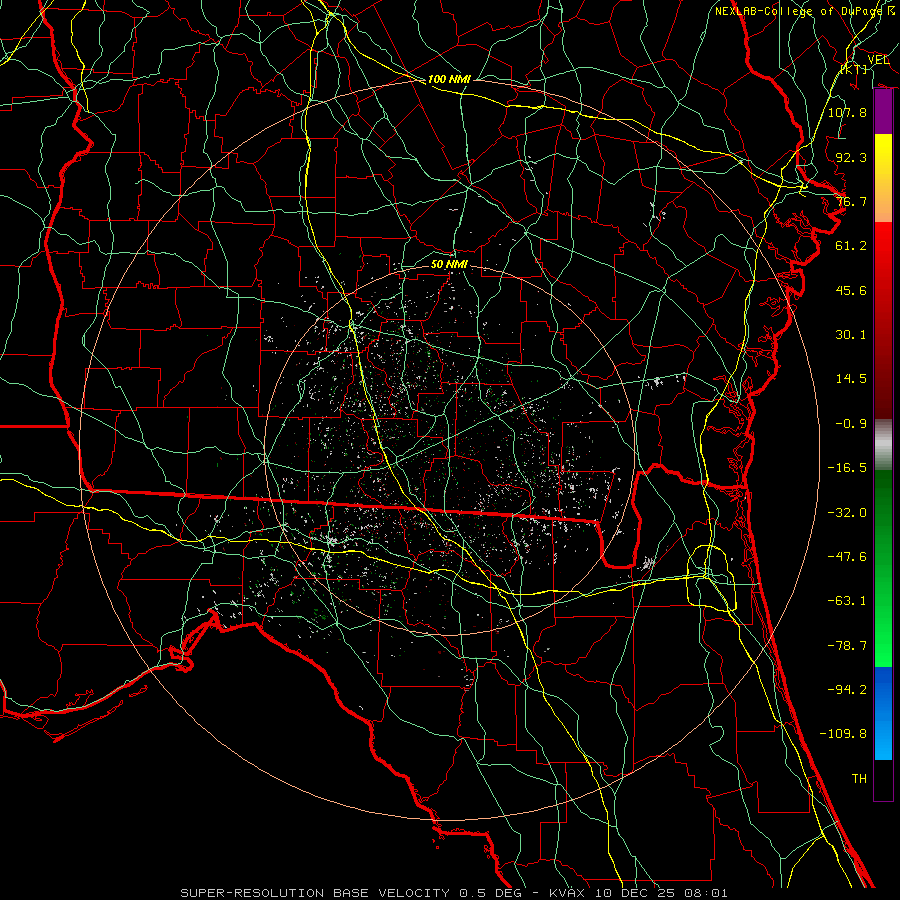The width and height of the screenshot is (900, 900).
Task: Click the -32.0 velocity legend value
Action: (x=847, y=513)
